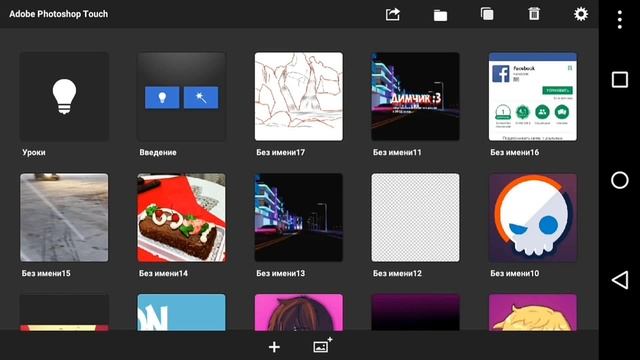Open the Android three-dot overflow menu
Image resolution: width=640 pixels, height=360 pixels.
[x=620, y=20]
